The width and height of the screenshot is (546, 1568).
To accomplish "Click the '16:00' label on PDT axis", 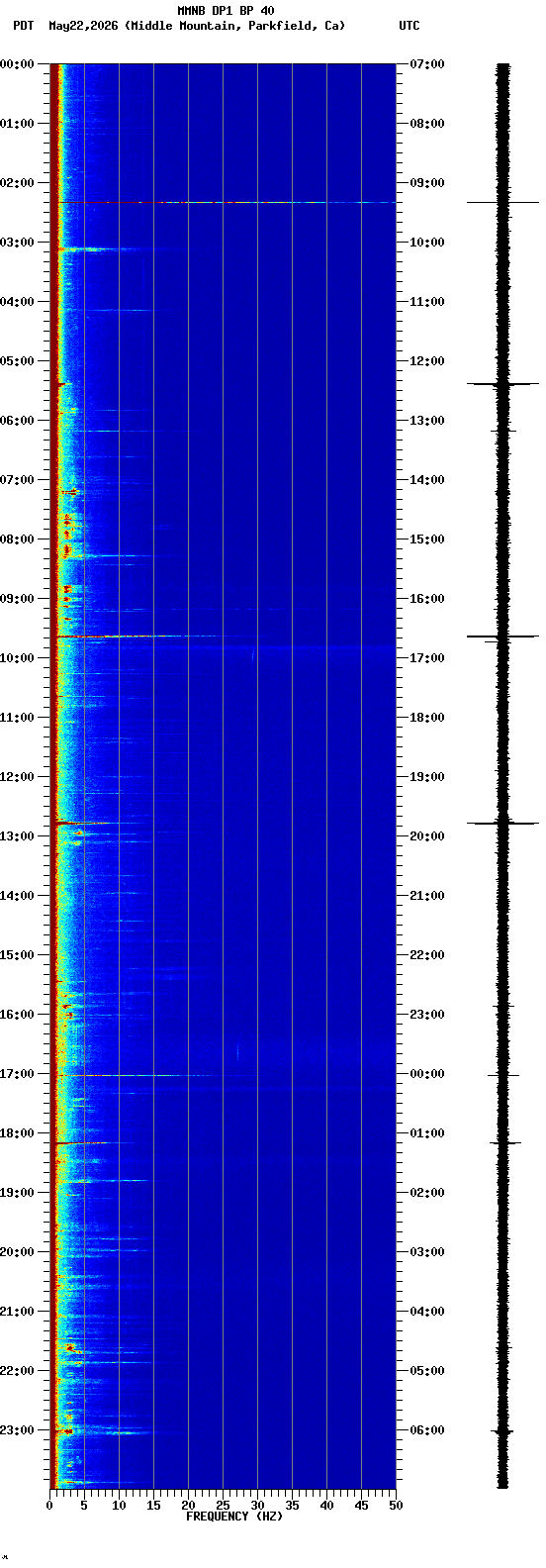I will pyautogui.click(x=18, y=1015).
